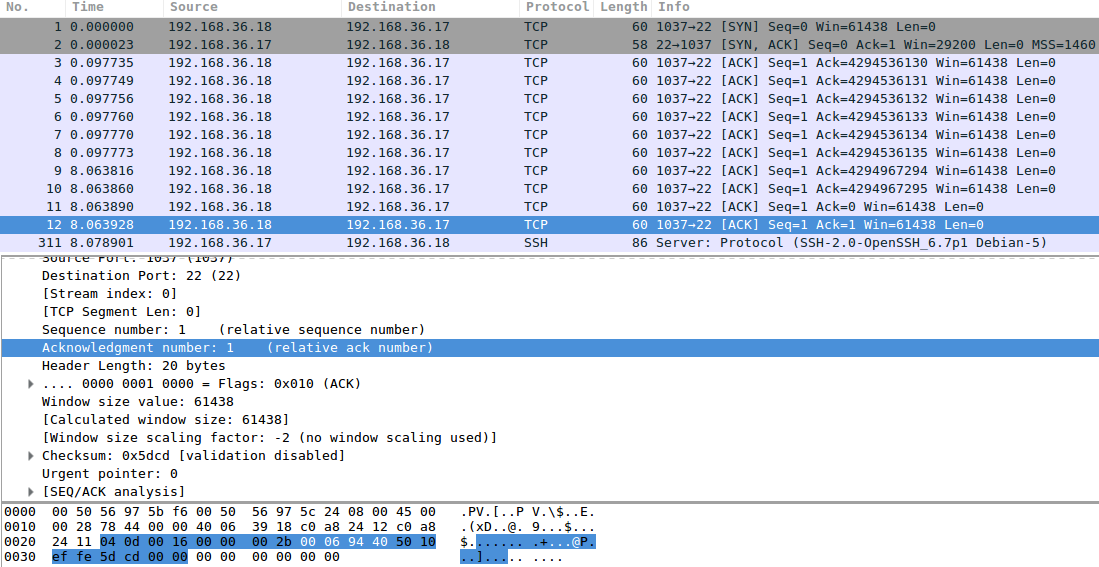Sort packets by the Info column
This screenshot has width=1099, height=567.
(x=674, y=7)
